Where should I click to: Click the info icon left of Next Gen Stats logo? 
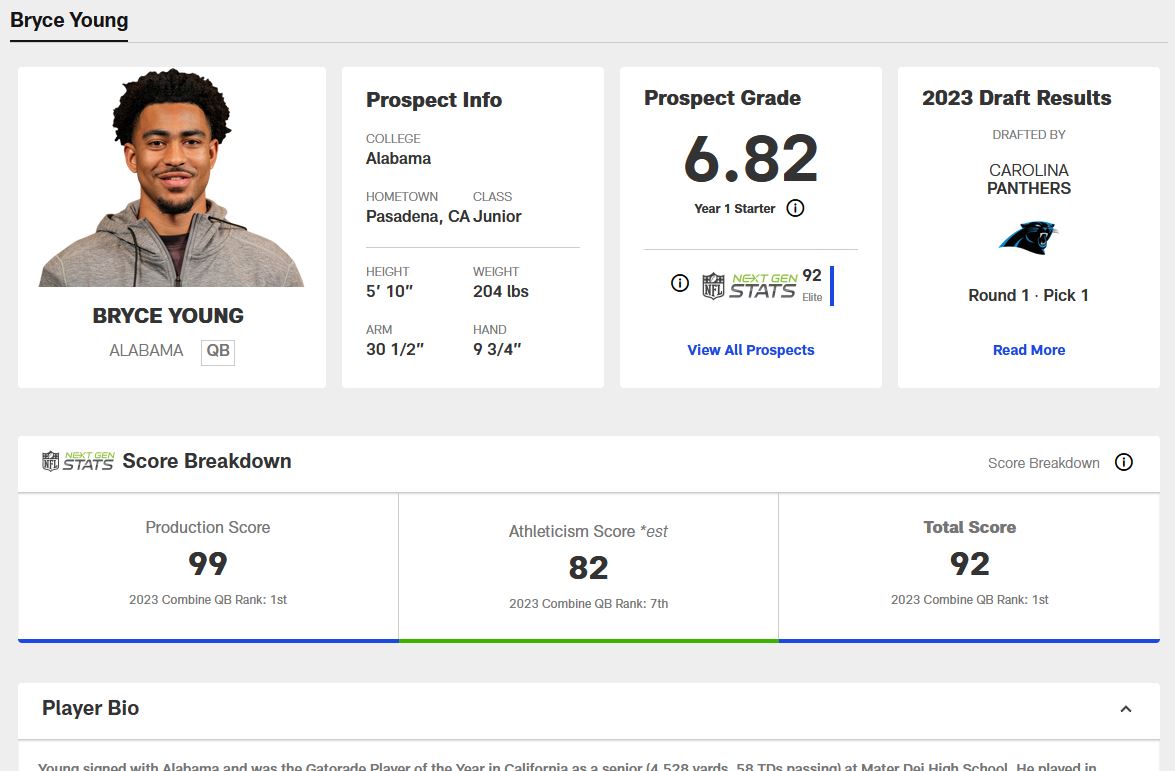pos(680,283)
